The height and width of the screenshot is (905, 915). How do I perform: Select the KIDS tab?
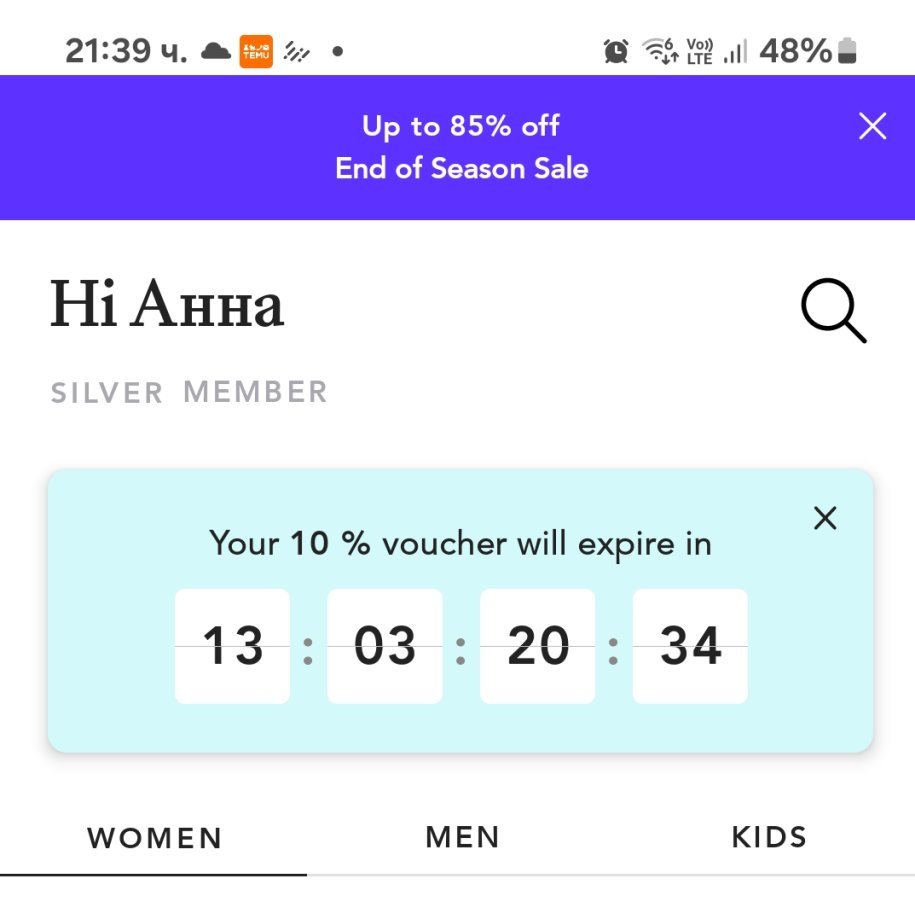pos(769,837)
